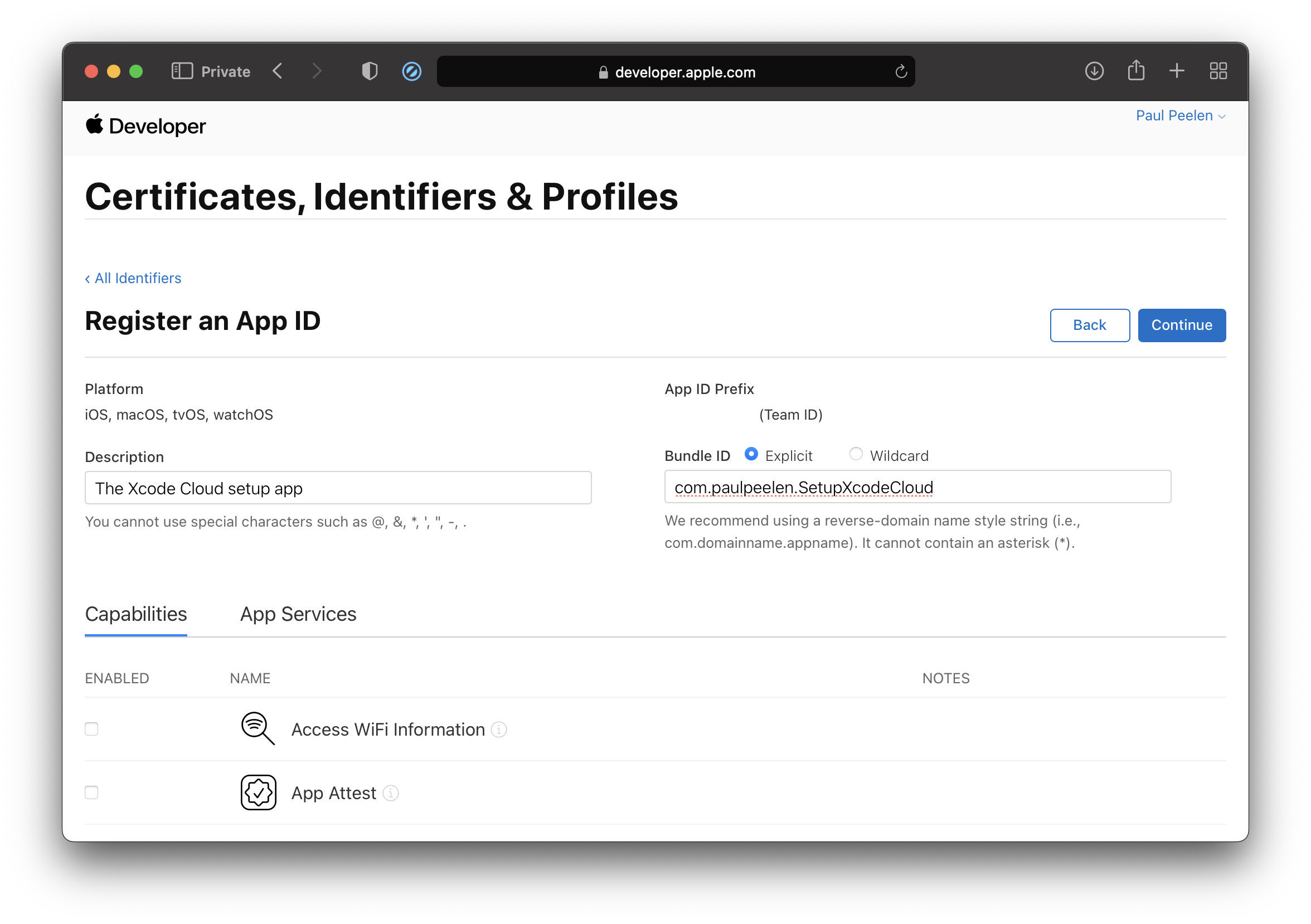The width and height of the screenshot is (1311, 924).
Task: Switch to the App Services tab
Action: point(298,614)
